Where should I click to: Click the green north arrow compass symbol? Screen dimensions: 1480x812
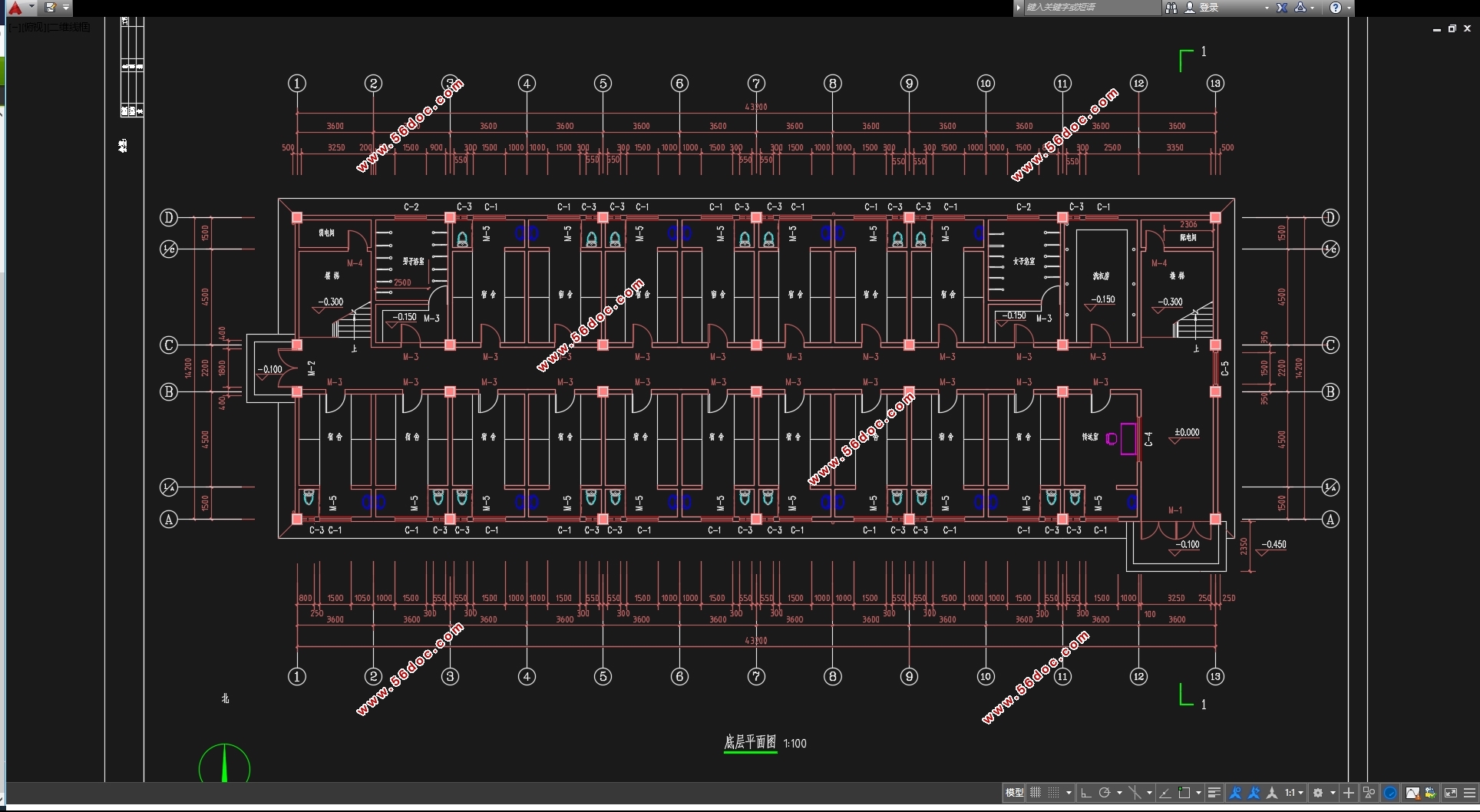coord(224,764)
